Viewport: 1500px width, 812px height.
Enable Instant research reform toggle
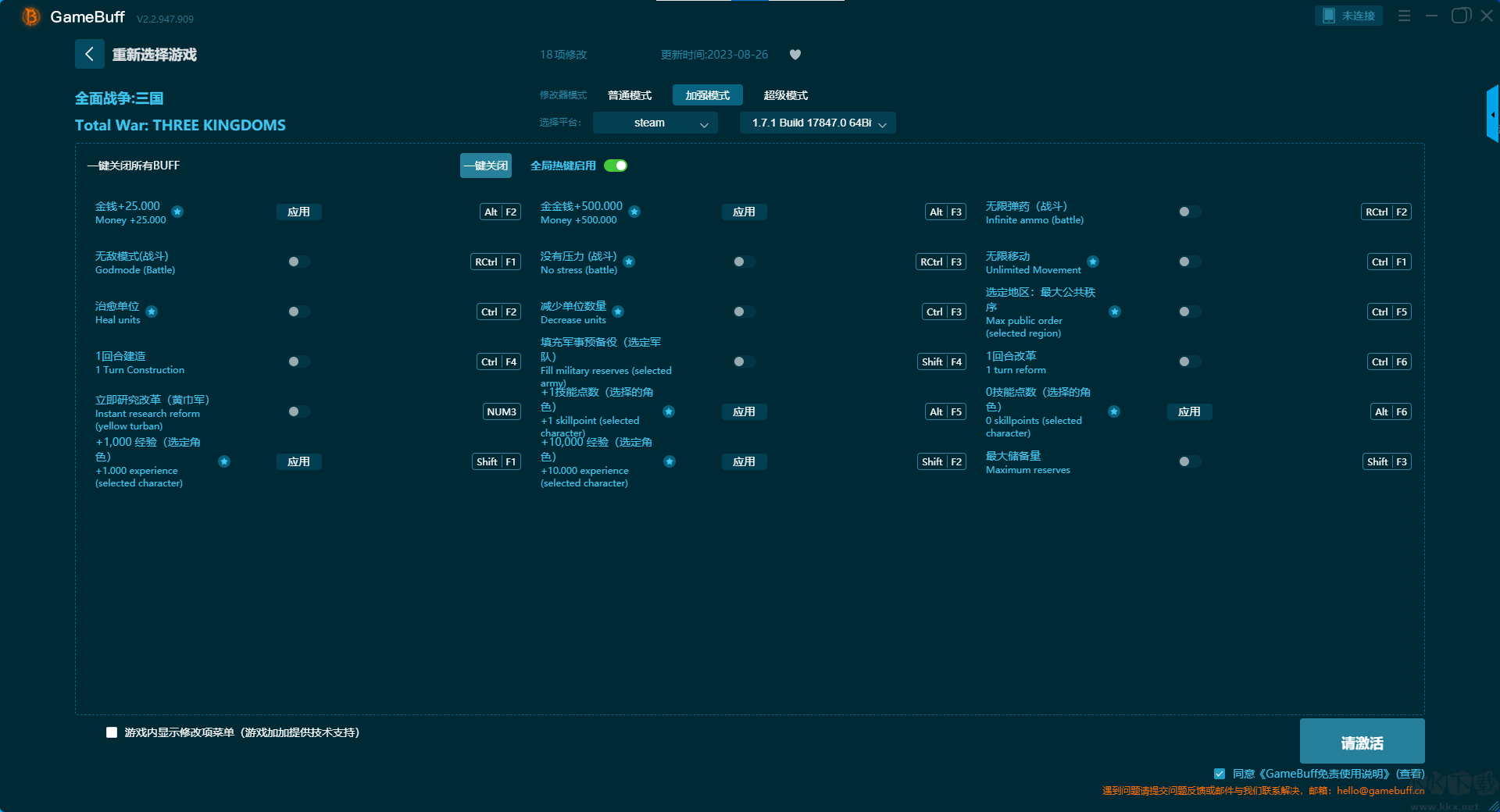pyautogui.click(x=299, y=411)
